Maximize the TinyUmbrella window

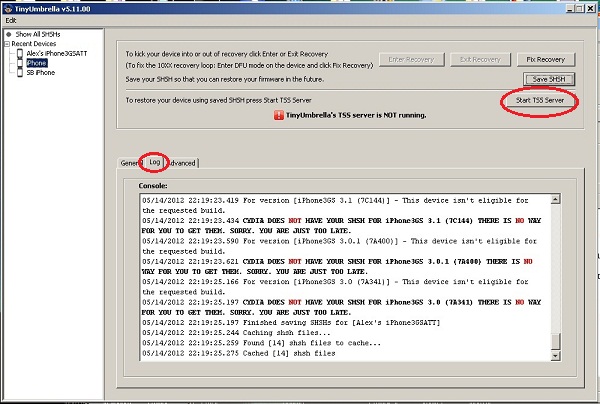(x=580, y=8)
